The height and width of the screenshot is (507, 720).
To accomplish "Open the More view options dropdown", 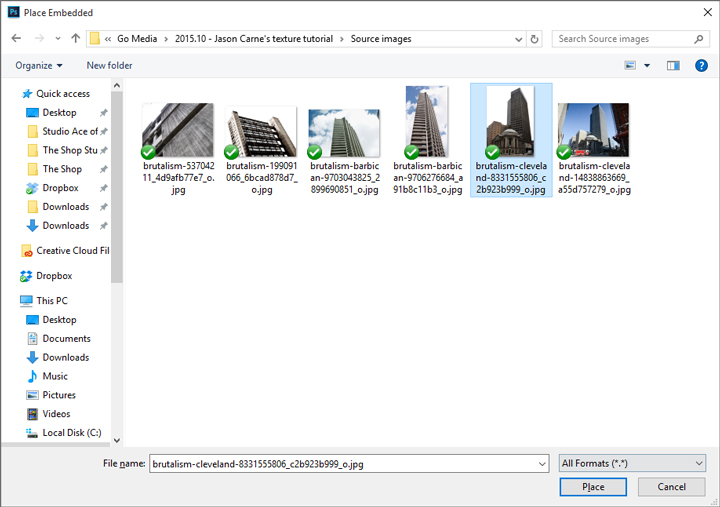I will 647,66.
